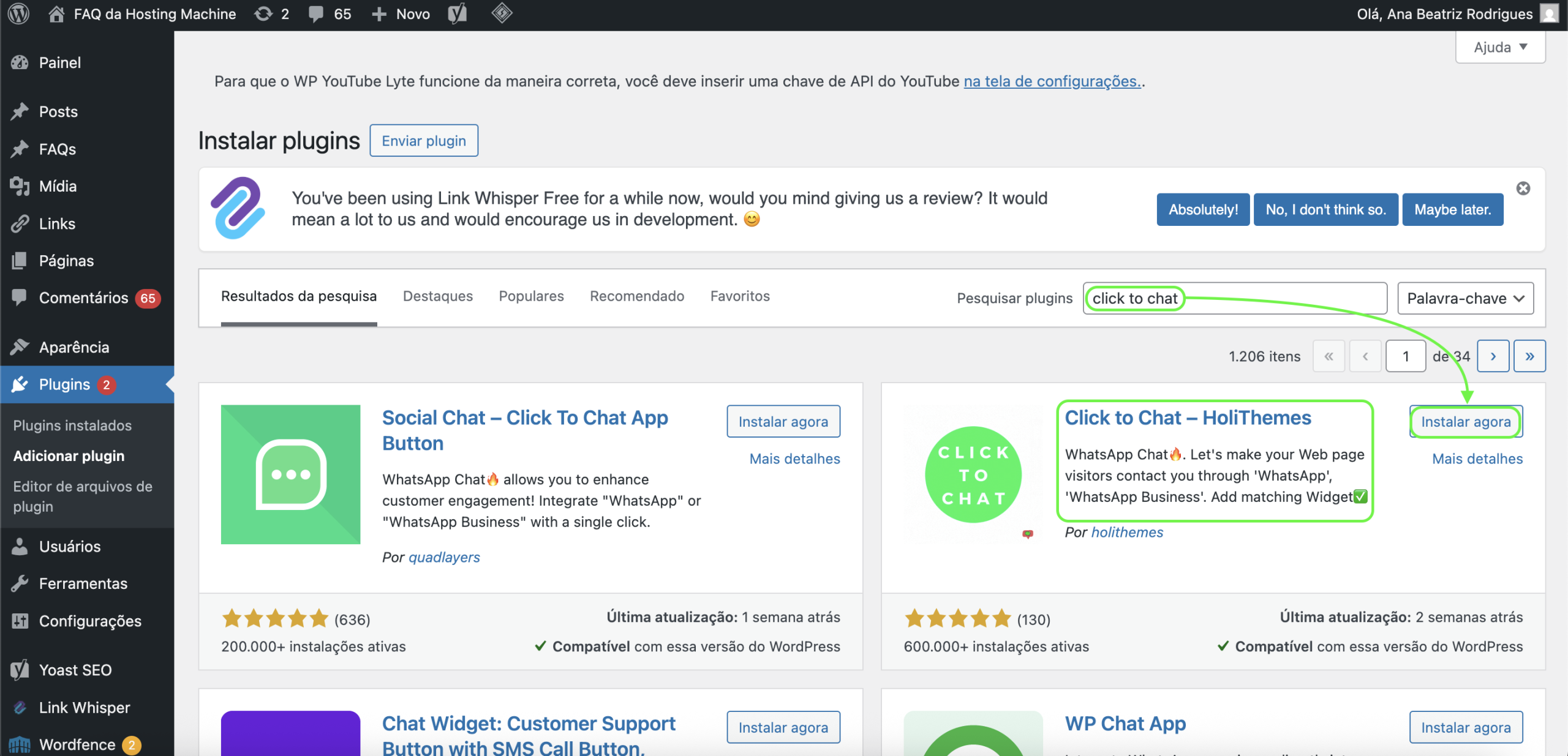This screenshot has width=1568, height=756.
Task: Click the Click to Chat round logo
Action: pyautogui.click(x=973, y=474)
